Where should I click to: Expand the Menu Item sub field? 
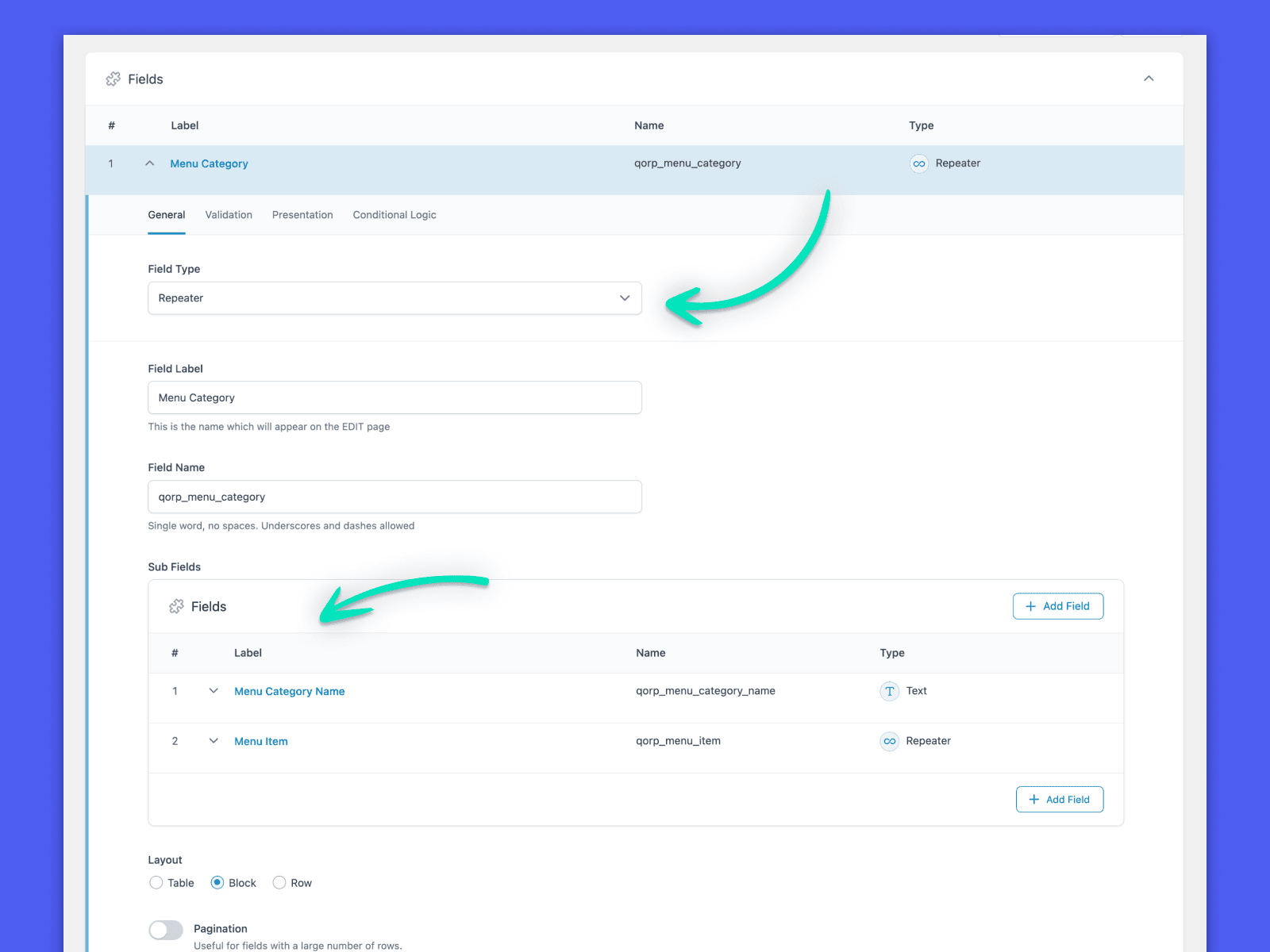click(214, 741)
